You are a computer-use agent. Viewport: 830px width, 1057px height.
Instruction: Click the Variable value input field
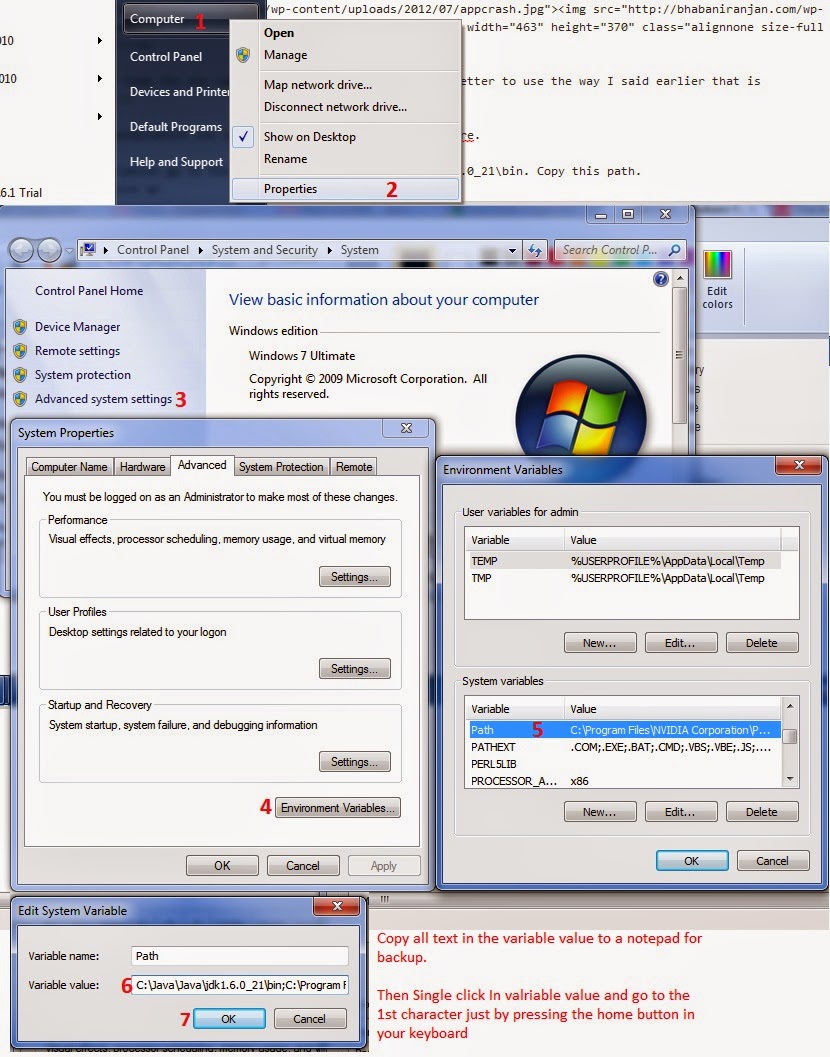click(x=240, y=985)
